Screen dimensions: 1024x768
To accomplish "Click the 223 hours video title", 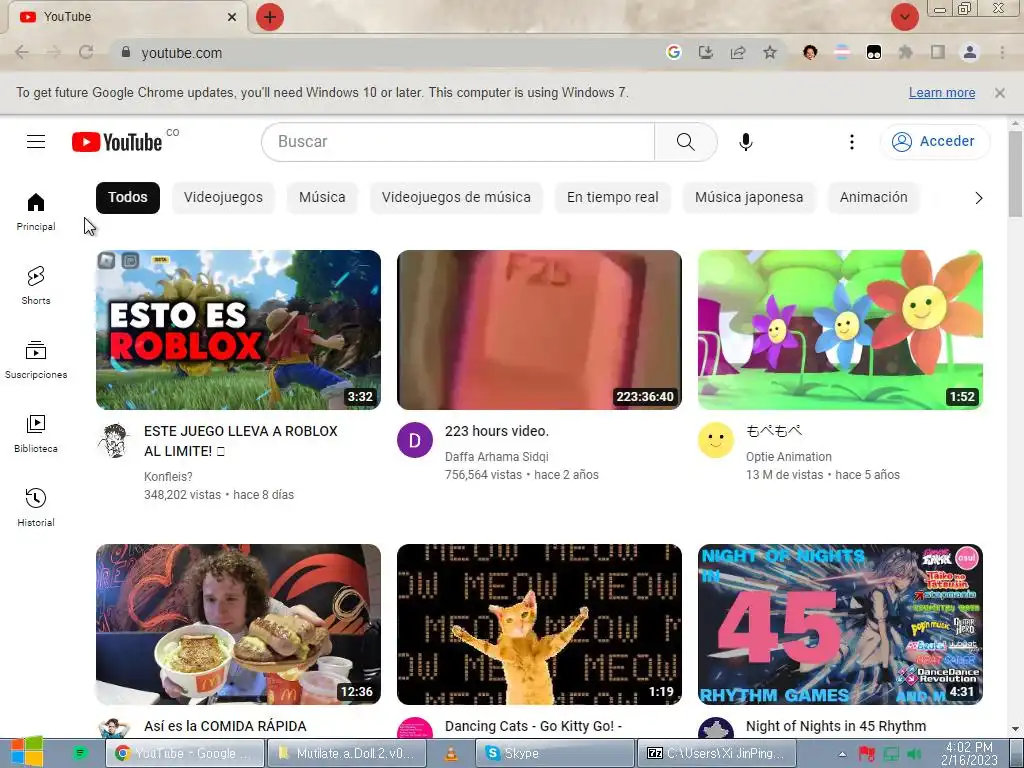I will [x=497, y=431].
